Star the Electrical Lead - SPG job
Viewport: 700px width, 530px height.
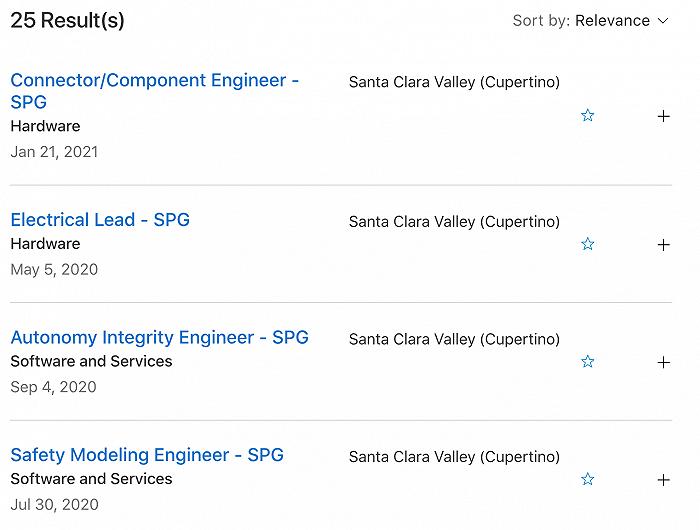(588, 244)
